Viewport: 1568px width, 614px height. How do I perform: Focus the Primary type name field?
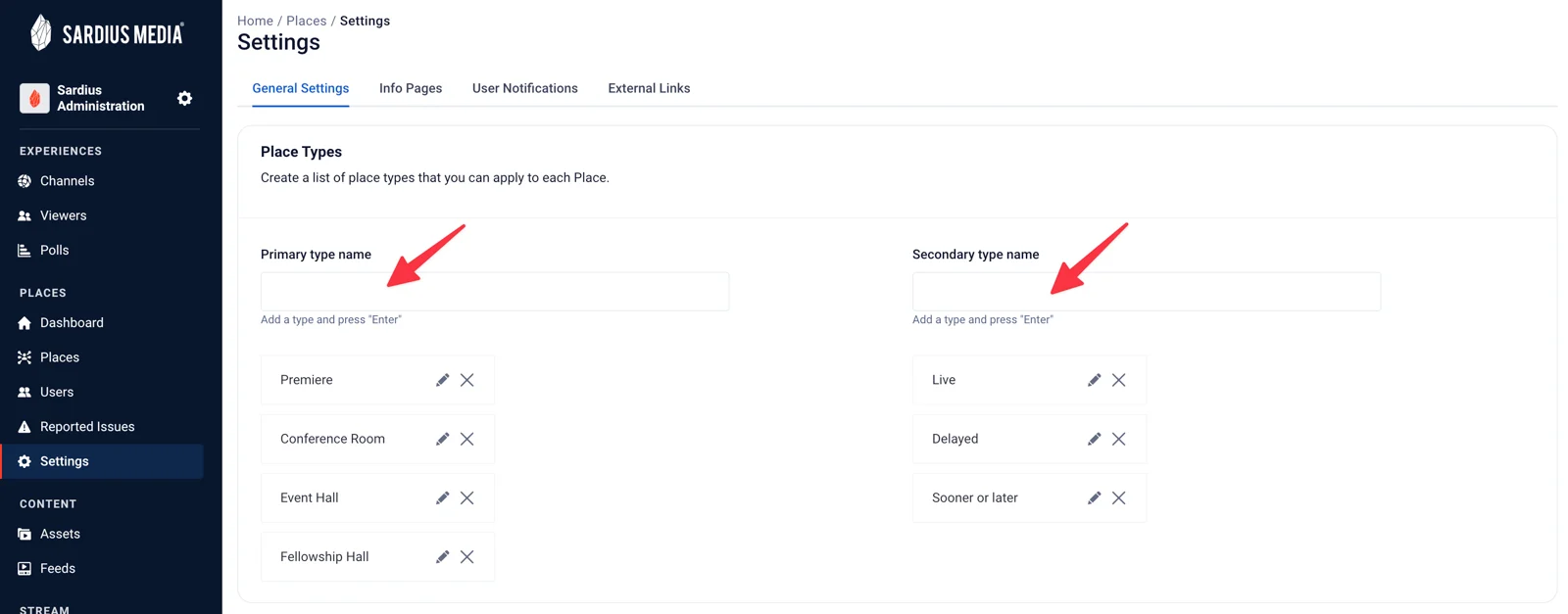coord(495,292)
